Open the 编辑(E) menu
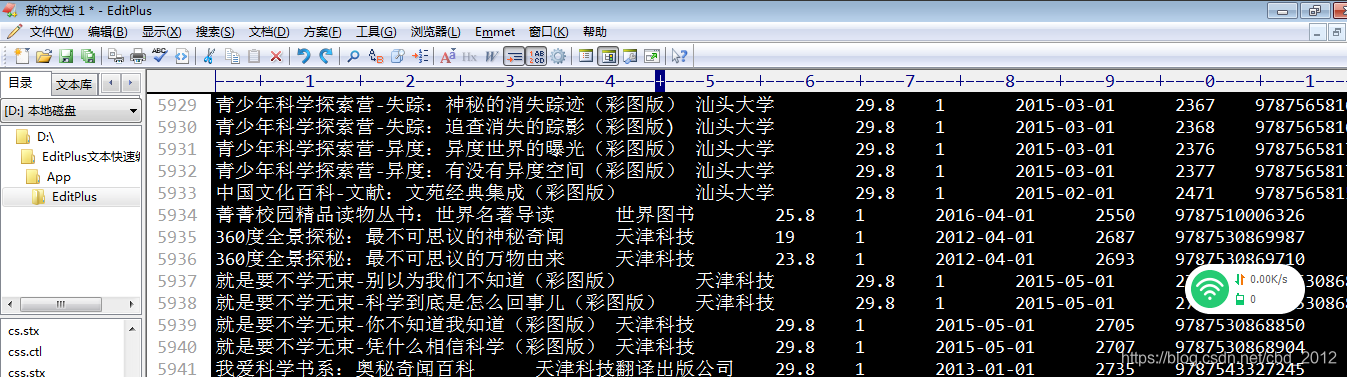1347x377 pixels. [107, 32]
